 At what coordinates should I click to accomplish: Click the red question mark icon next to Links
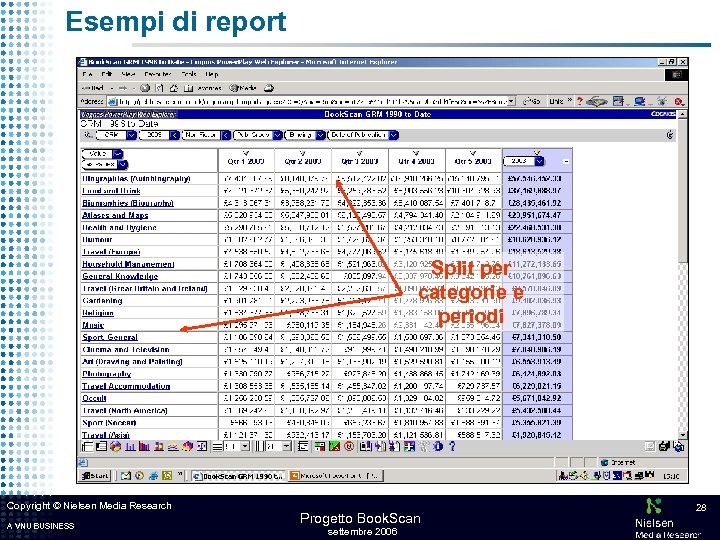coord(579,101)
